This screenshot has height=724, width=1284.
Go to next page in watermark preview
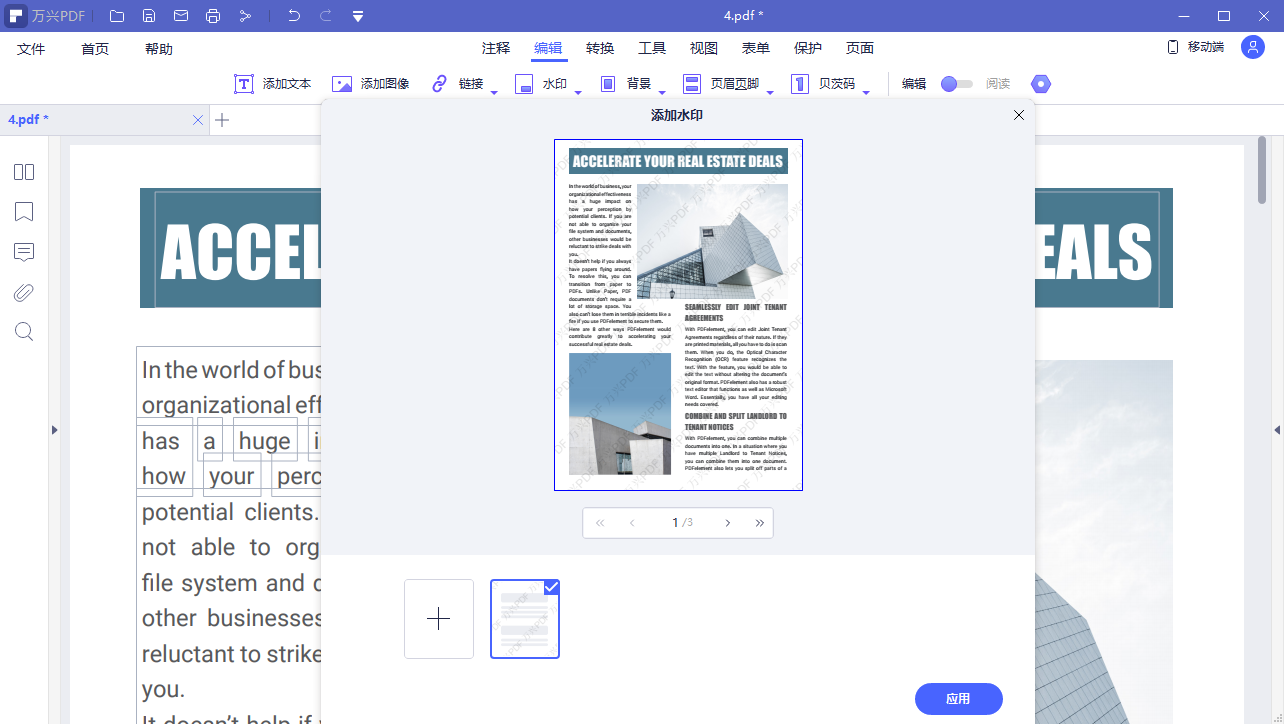(x=727, y=523)
